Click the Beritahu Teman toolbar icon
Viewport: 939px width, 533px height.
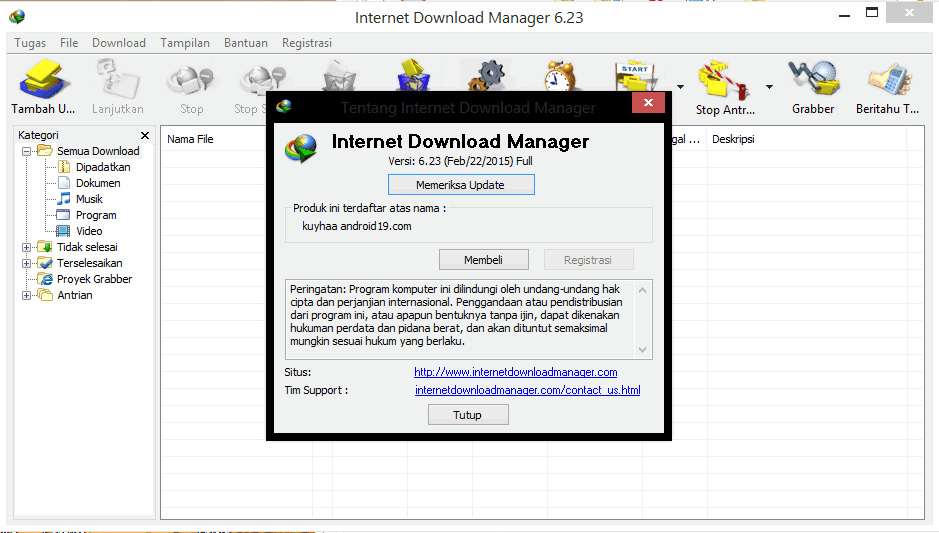click(x=889, y=79)
